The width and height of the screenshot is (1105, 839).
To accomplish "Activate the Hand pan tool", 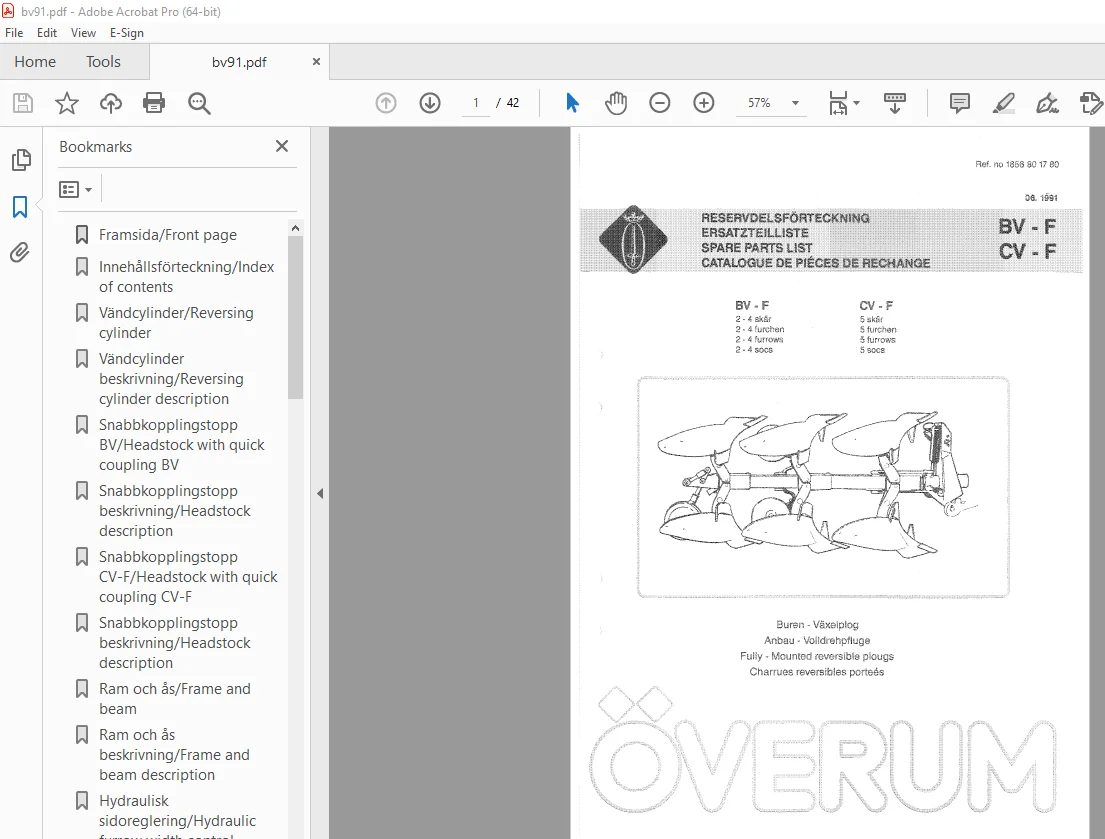I will [616, 103].
